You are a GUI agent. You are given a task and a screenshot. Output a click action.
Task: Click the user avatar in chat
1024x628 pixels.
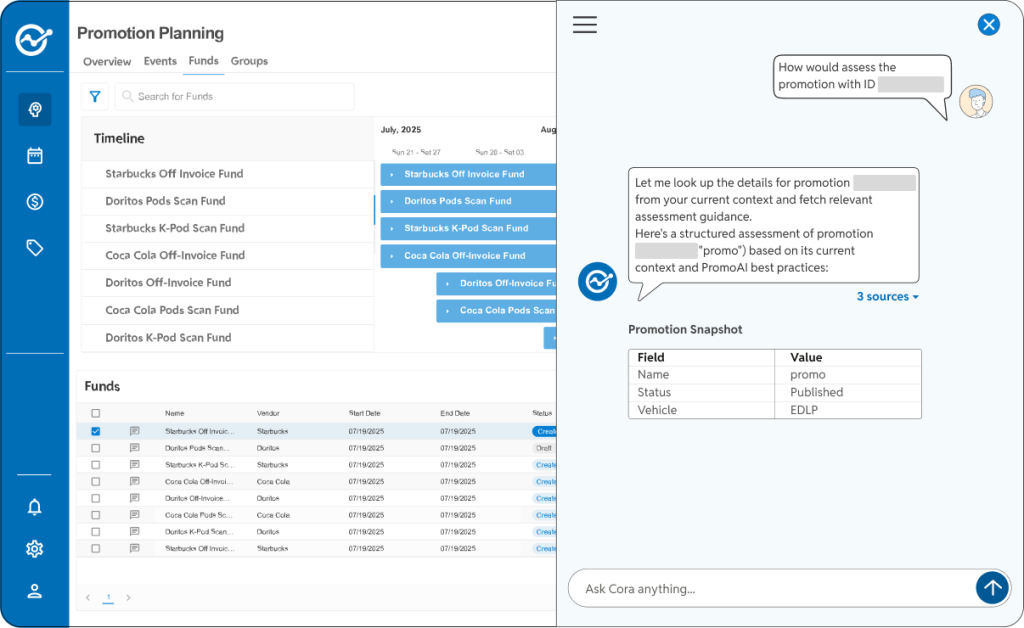(976, 102)
